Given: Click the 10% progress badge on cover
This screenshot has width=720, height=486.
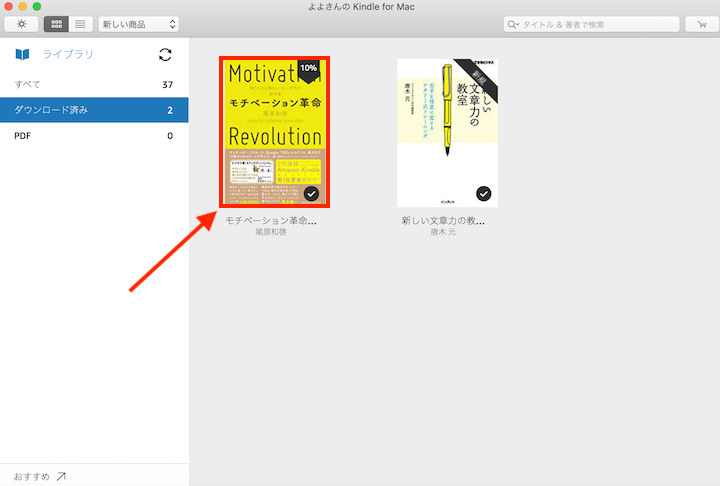Looking at the screenshot, I should pos(309,70).
